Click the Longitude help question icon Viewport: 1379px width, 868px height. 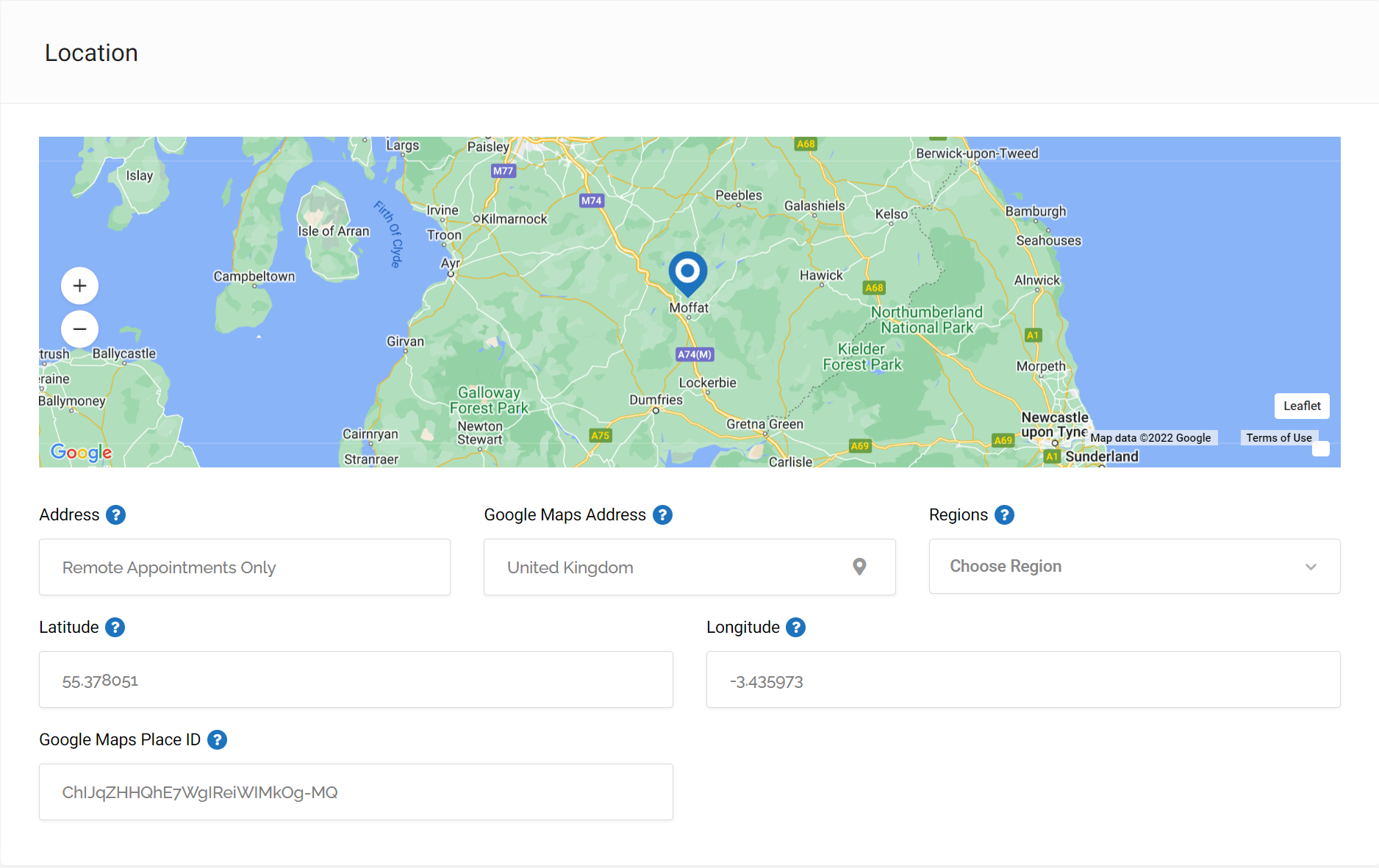[x=795, y=627]
